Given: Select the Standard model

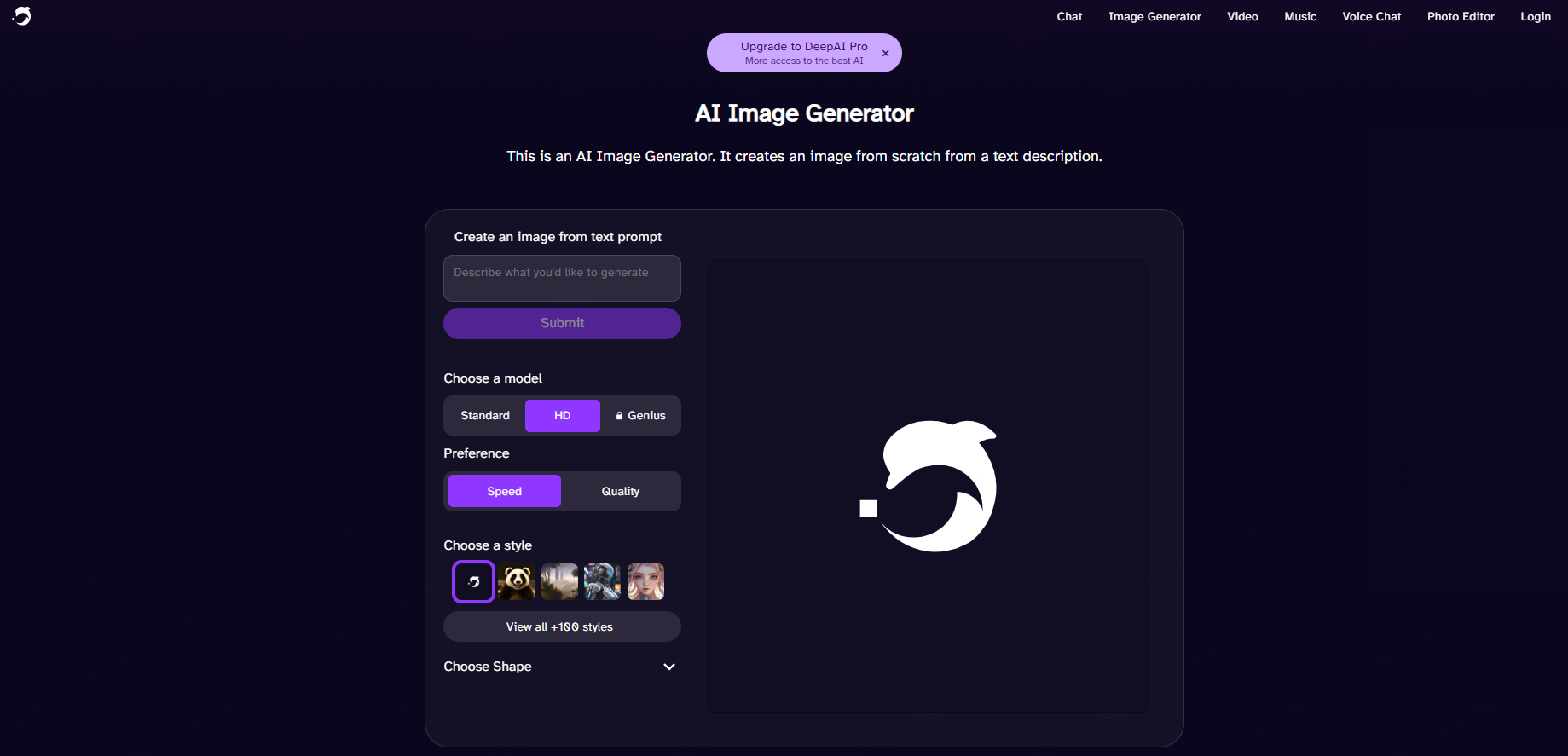Looking at the screenshot, I should pos(485,416).
